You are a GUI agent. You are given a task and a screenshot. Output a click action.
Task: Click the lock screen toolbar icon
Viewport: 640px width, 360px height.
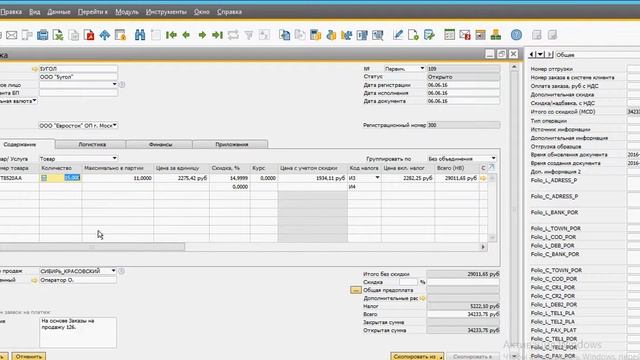click(x=120, y=35)
